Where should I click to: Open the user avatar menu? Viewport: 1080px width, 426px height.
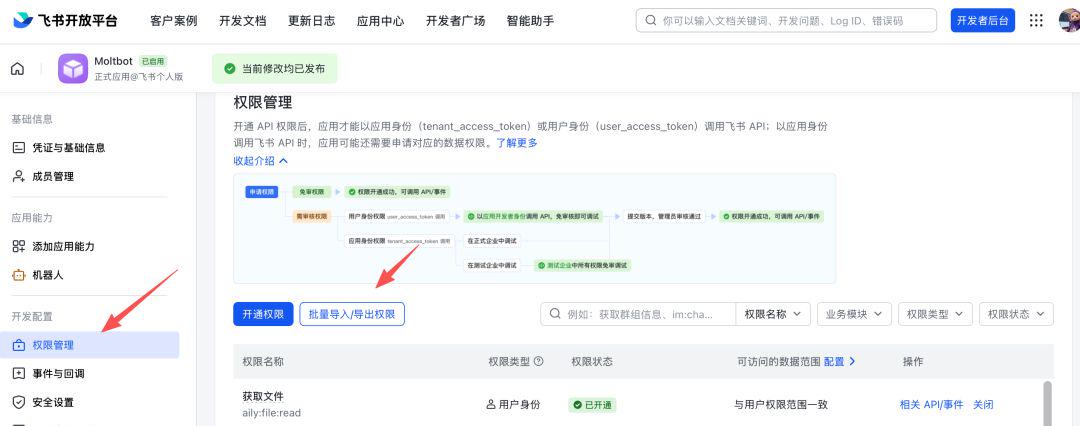click(x=1070, y=21)
